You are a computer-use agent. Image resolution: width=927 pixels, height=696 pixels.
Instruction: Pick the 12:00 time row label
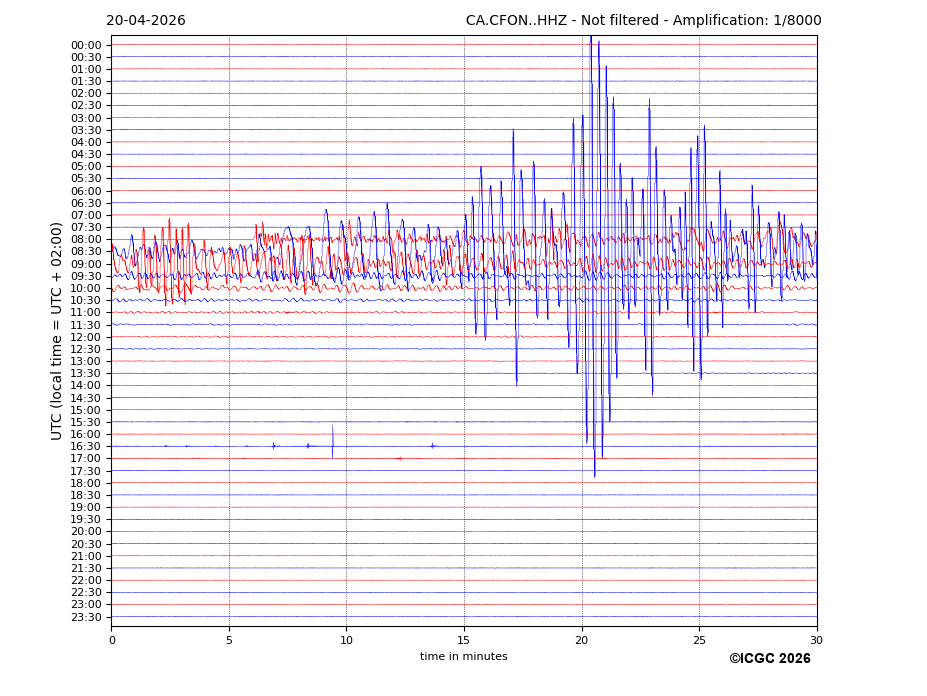point(86,337)
